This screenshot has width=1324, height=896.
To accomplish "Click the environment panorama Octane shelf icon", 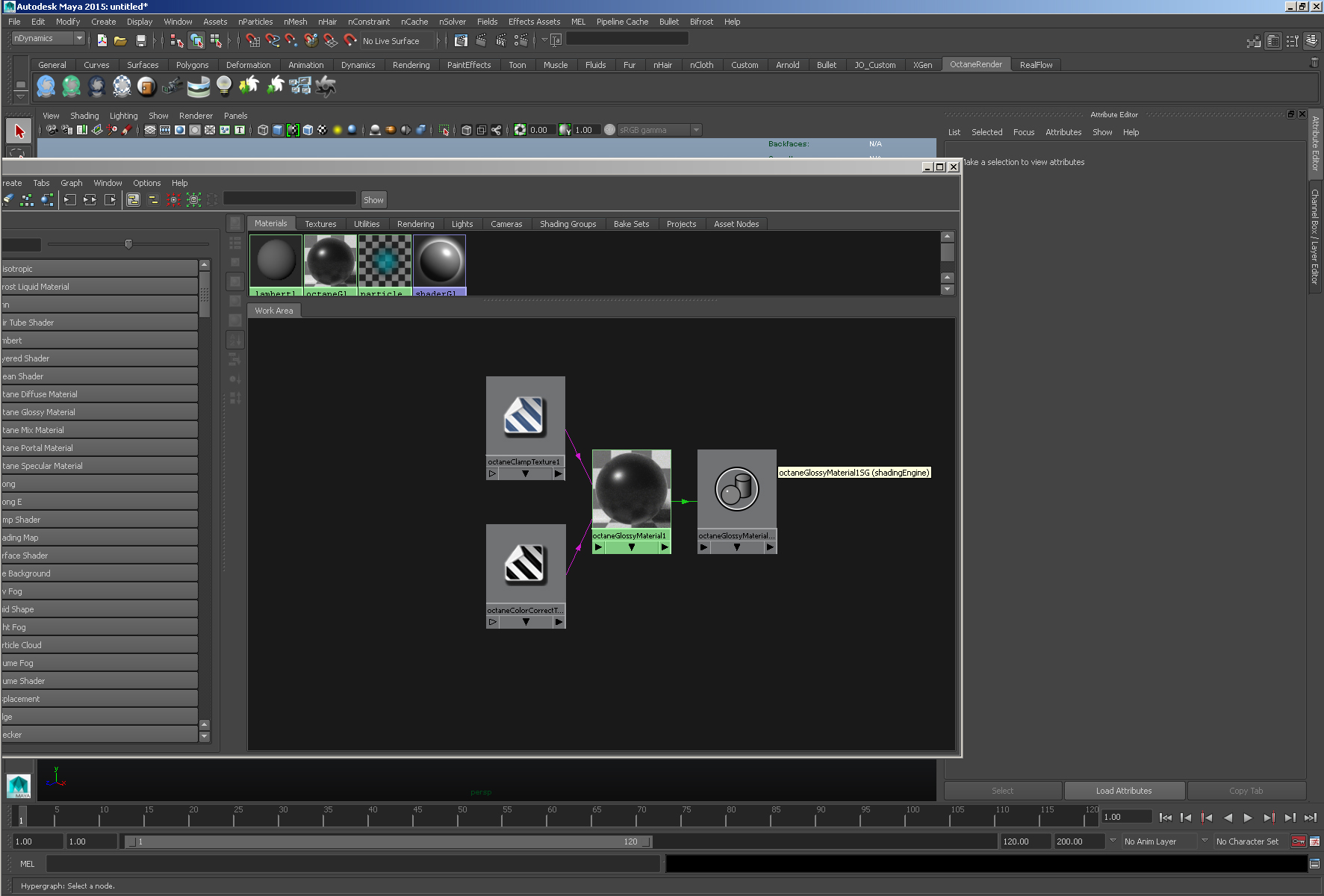I will coord(198,87).
